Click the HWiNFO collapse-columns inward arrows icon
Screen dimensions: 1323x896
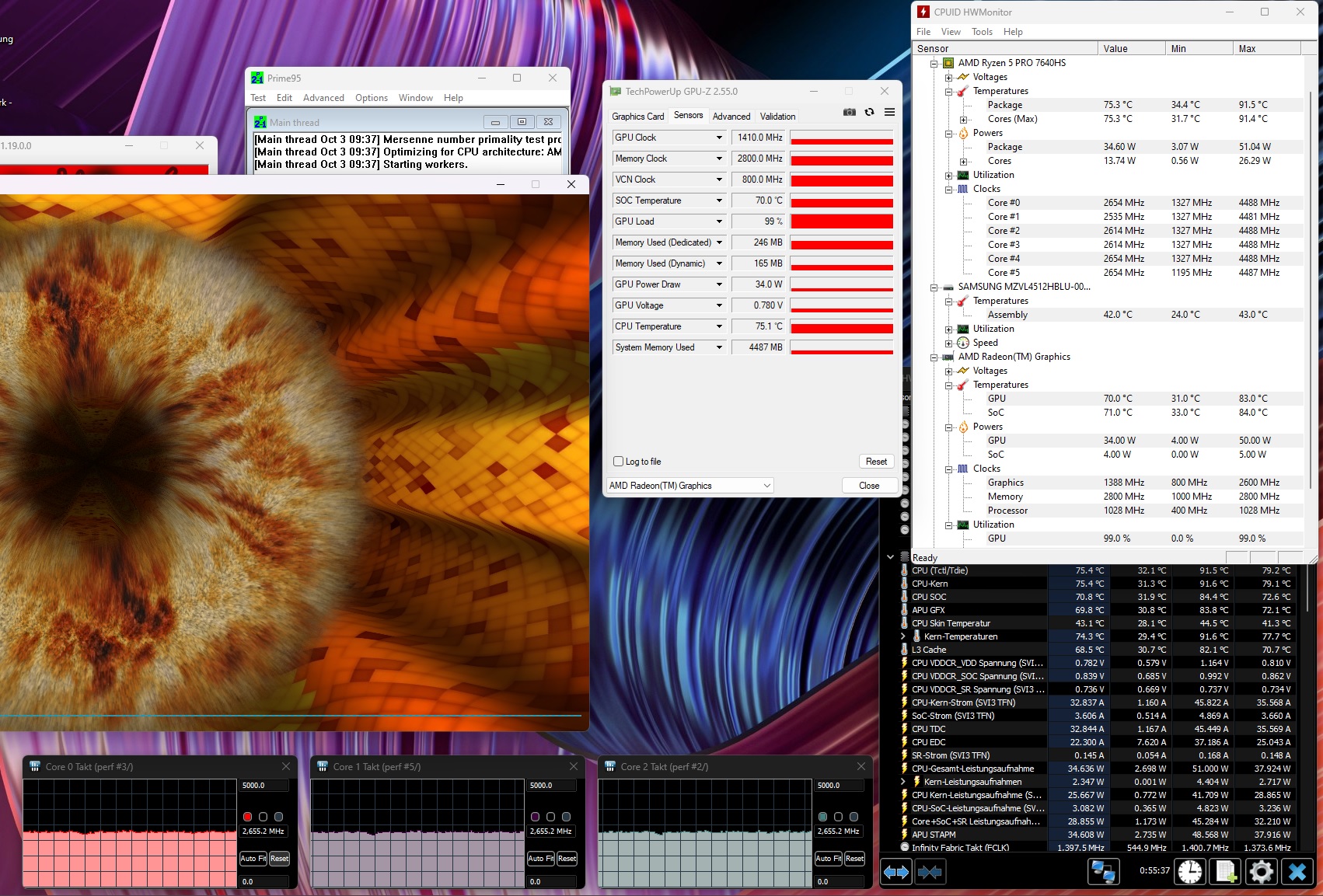click(x=930, y=872)
